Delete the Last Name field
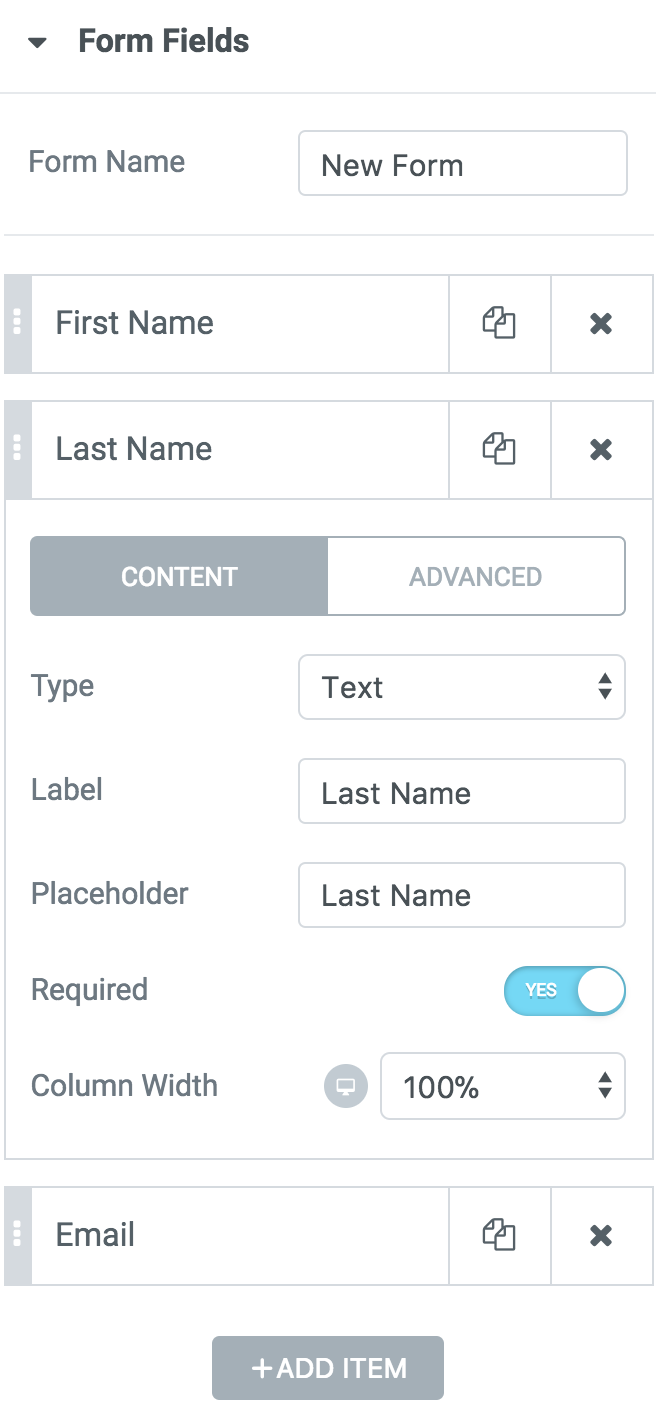Screen dimensions: 656x1410 click(x=601, y=450)
